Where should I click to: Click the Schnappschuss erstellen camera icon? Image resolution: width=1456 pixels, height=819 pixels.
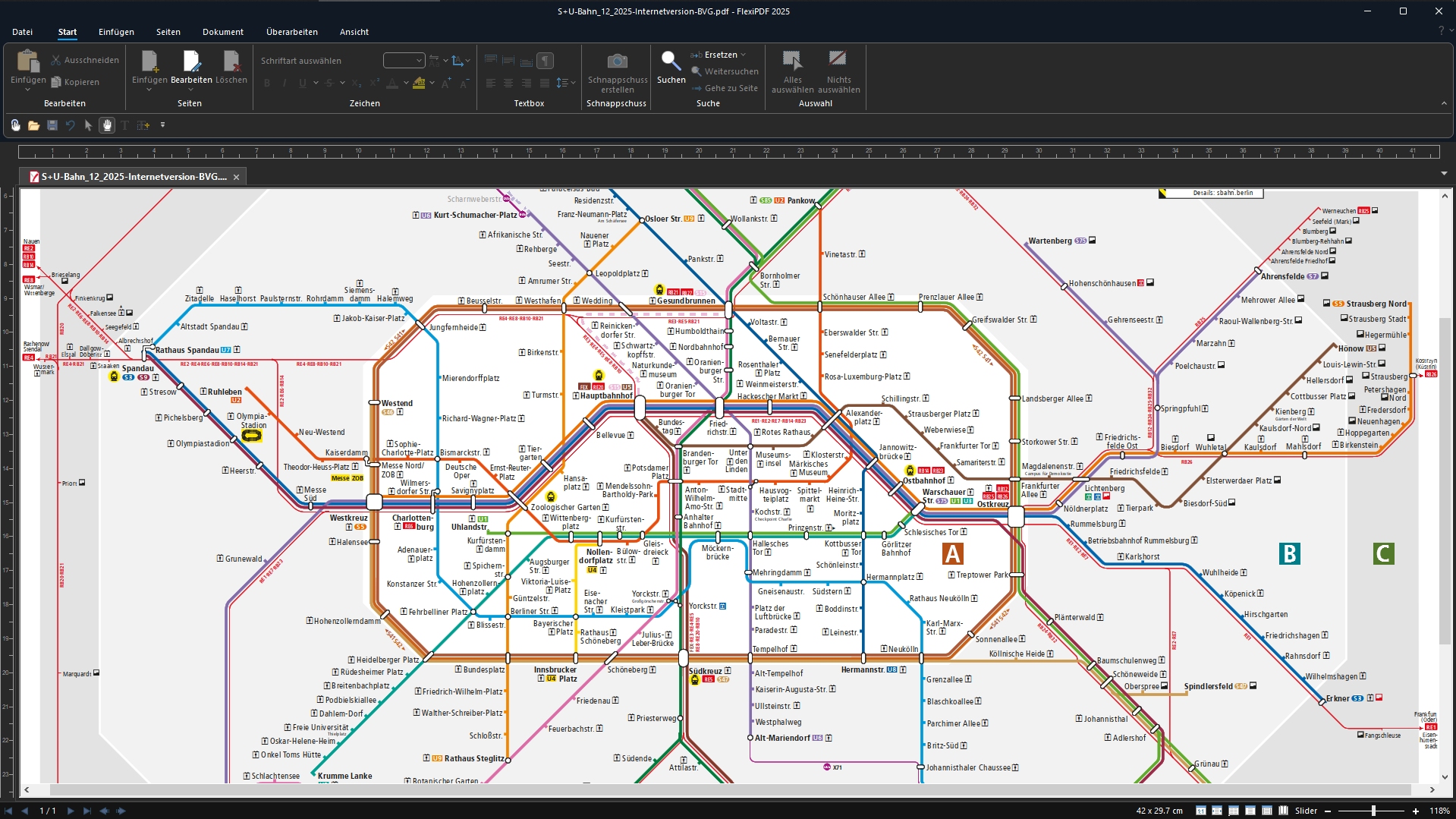[x=617, y=61]
